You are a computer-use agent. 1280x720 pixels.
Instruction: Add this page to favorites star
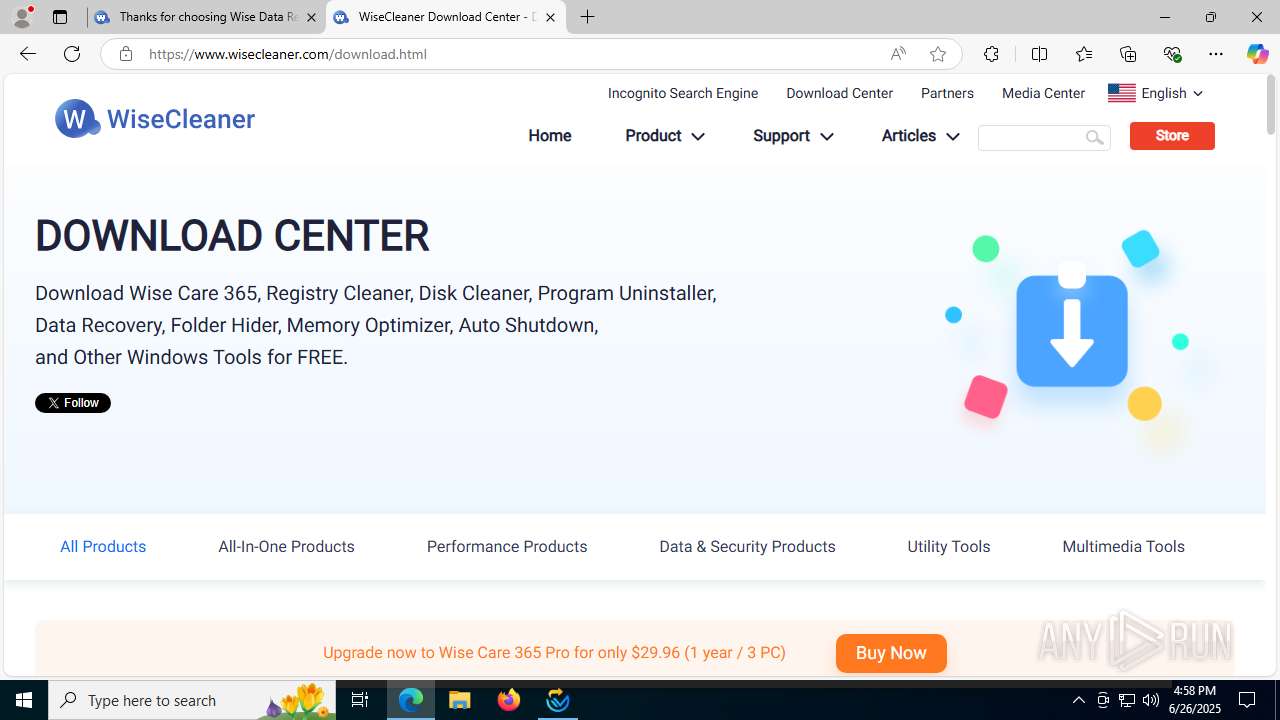[937, 54]
